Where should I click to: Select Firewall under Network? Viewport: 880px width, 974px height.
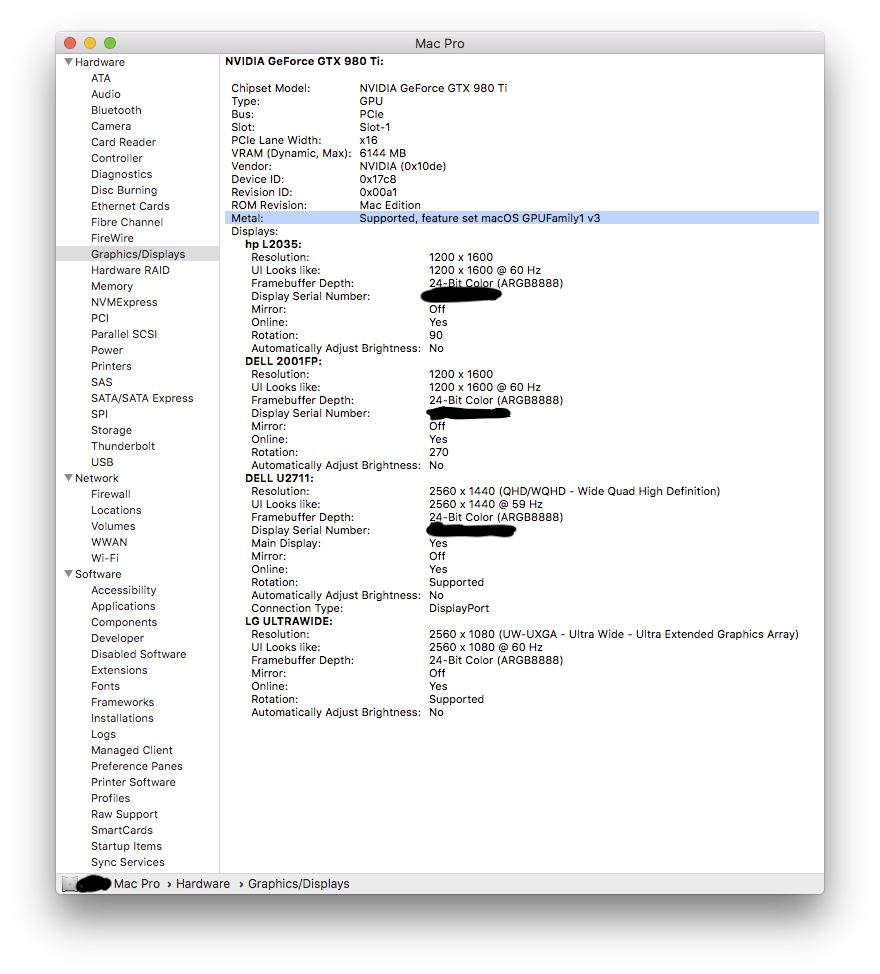click(111, 494)
